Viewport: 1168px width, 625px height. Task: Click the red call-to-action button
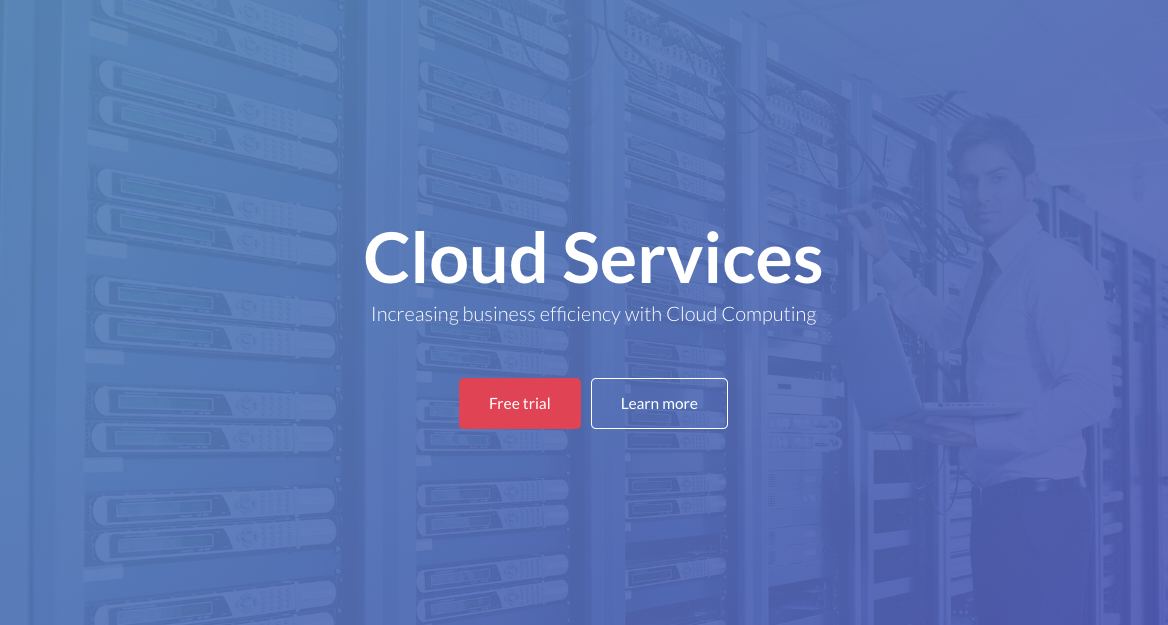pyautogui.click(x=520, y=403)
